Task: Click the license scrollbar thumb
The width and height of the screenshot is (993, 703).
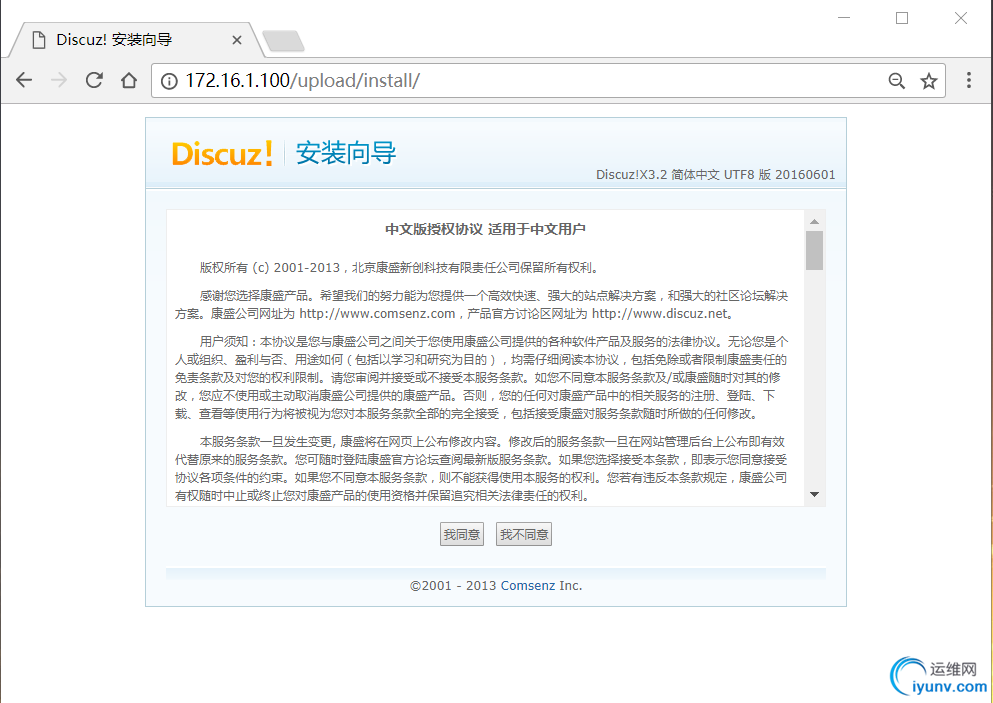Action: coord(814,251)
